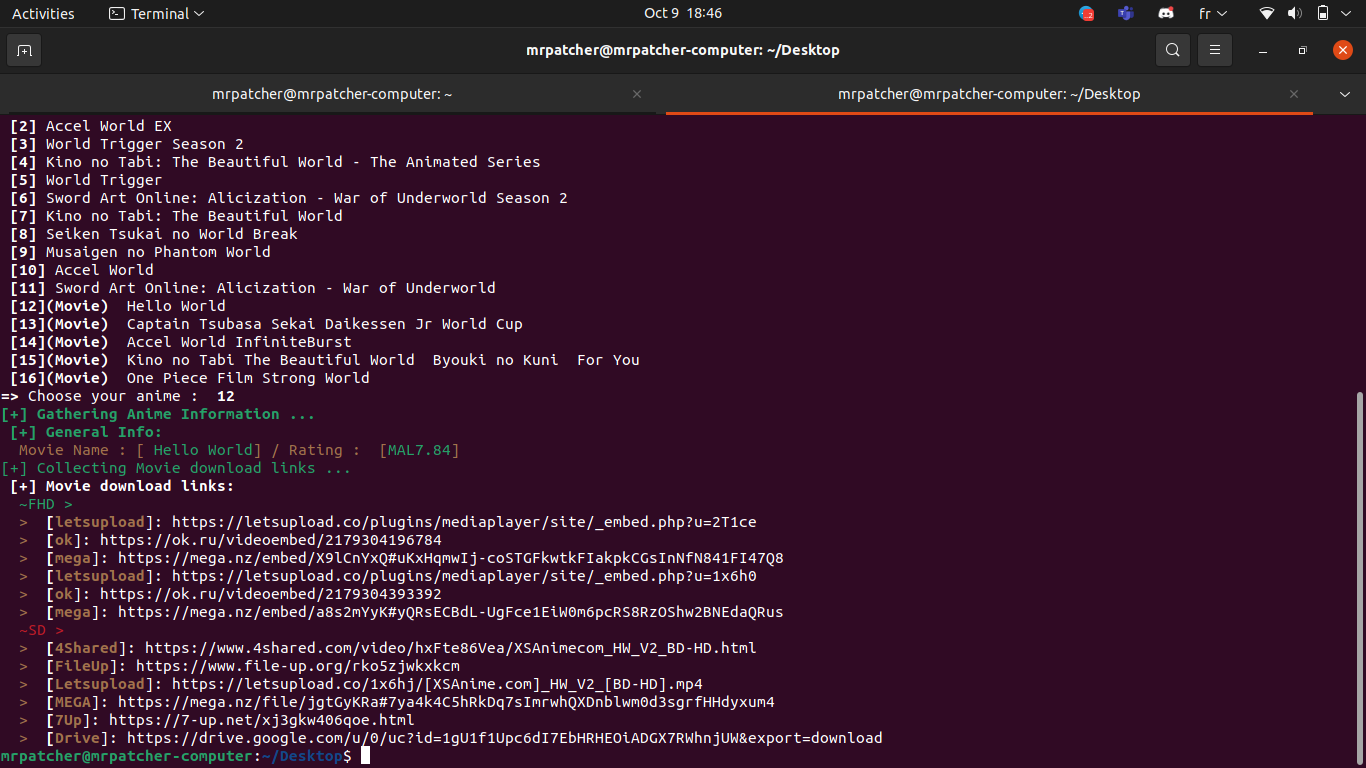Open Microsoft Teams tray icon

(1126, 13)
